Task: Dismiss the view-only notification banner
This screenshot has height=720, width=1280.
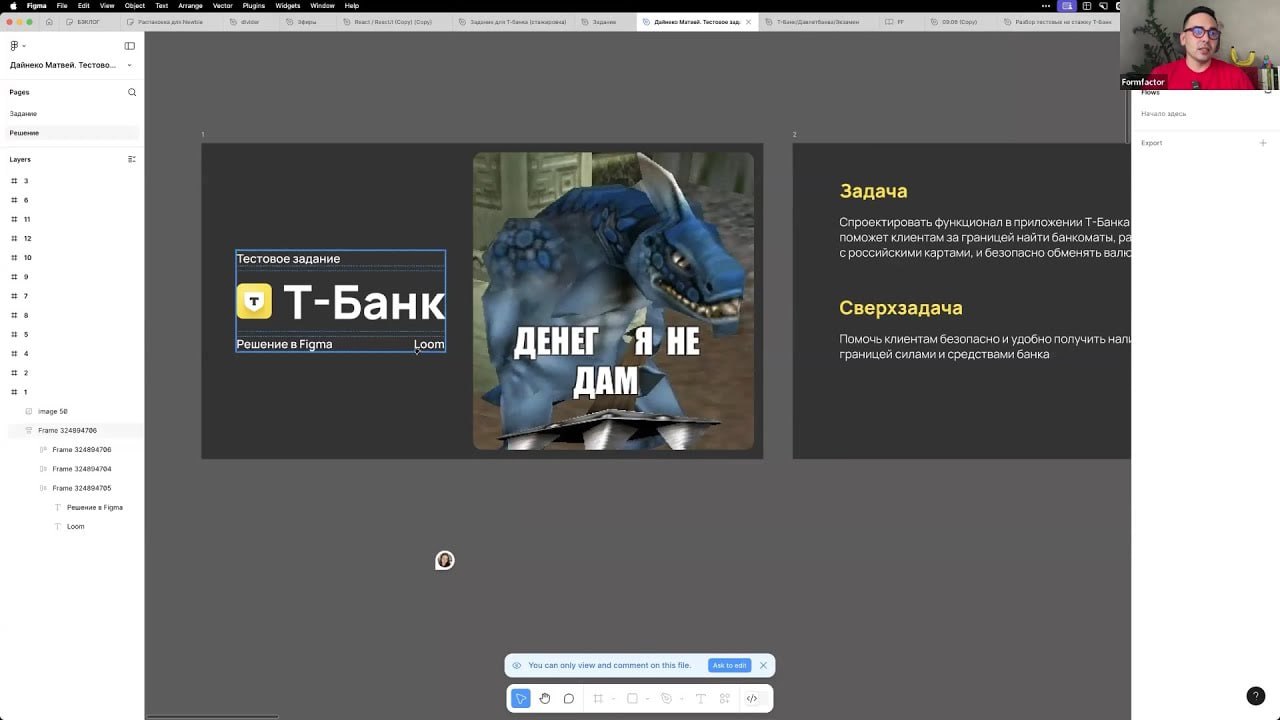Action: point(763,665)
